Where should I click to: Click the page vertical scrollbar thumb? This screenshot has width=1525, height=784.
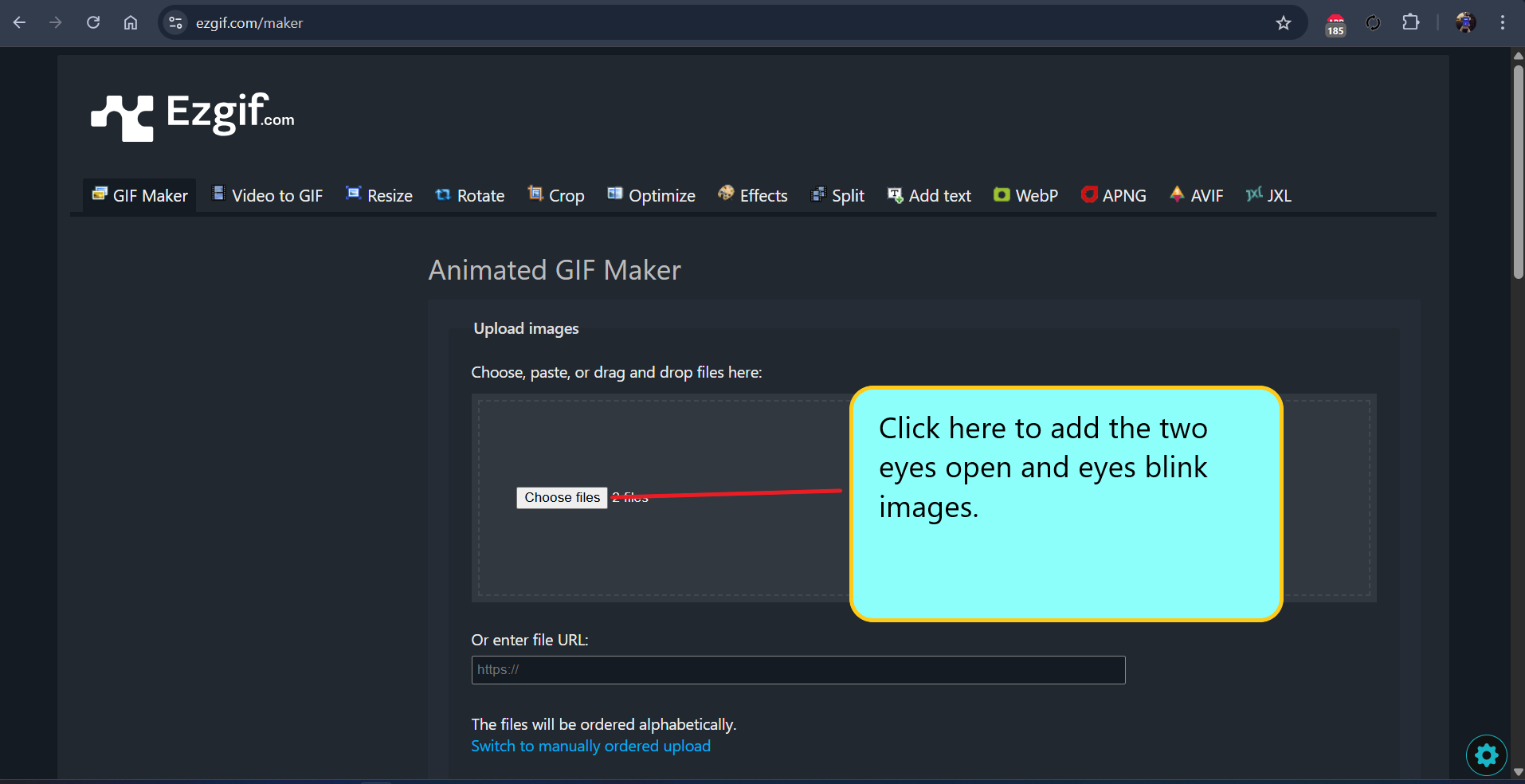1518,171
